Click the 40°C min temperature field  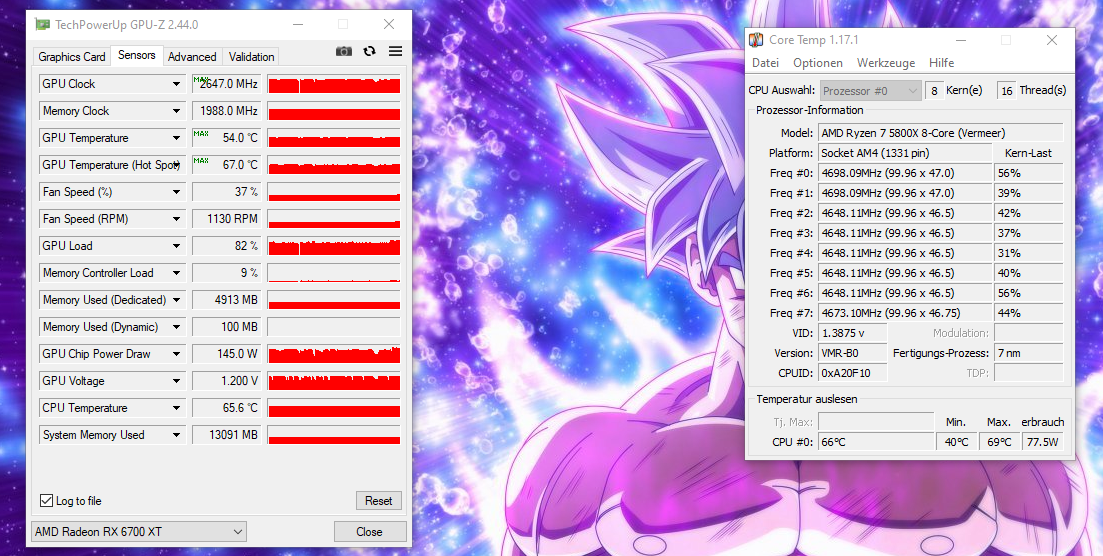[956, 442]
